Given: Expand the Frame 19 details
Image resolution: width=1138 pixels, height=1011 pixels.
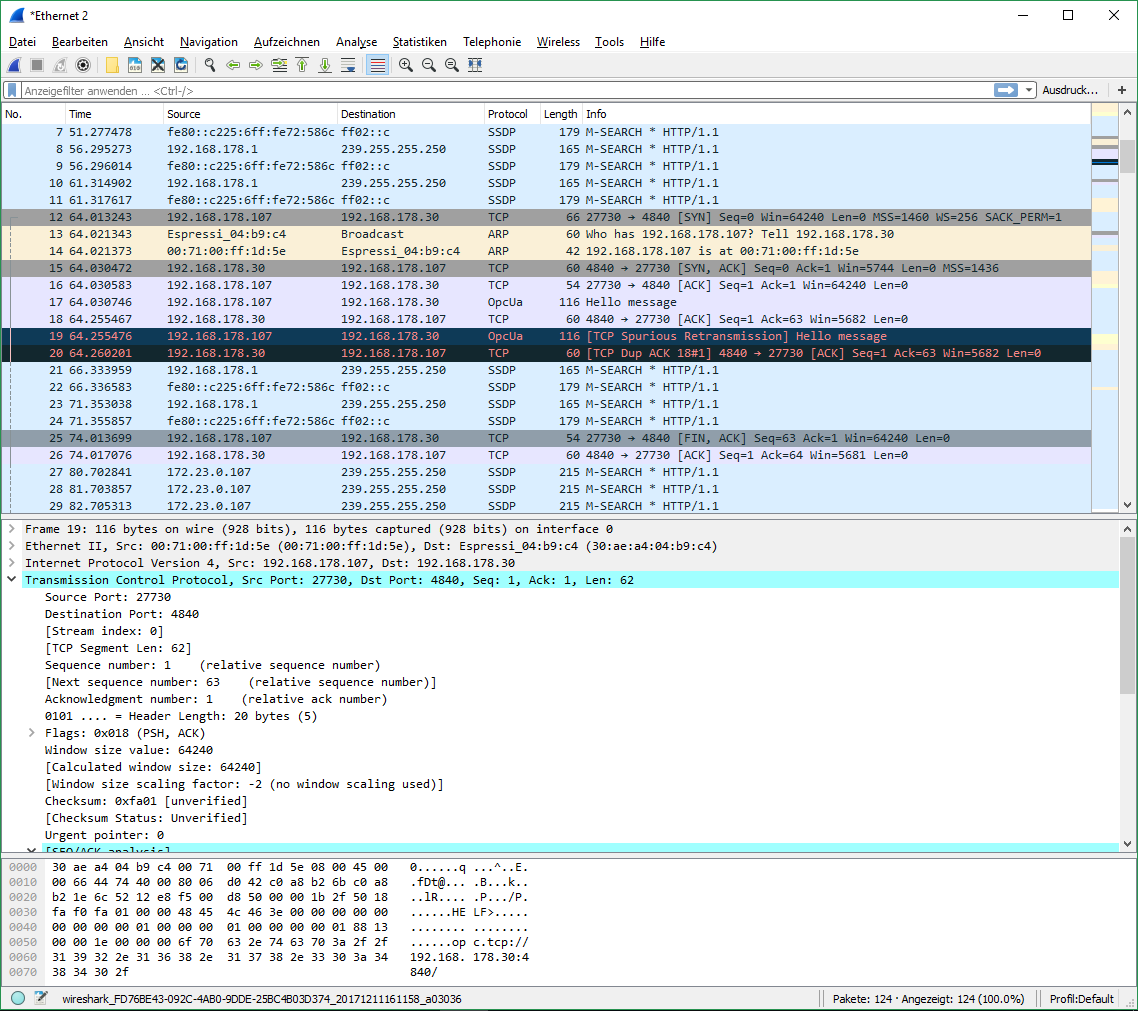Looking at the screenshot, I should (x=12, y=529).
